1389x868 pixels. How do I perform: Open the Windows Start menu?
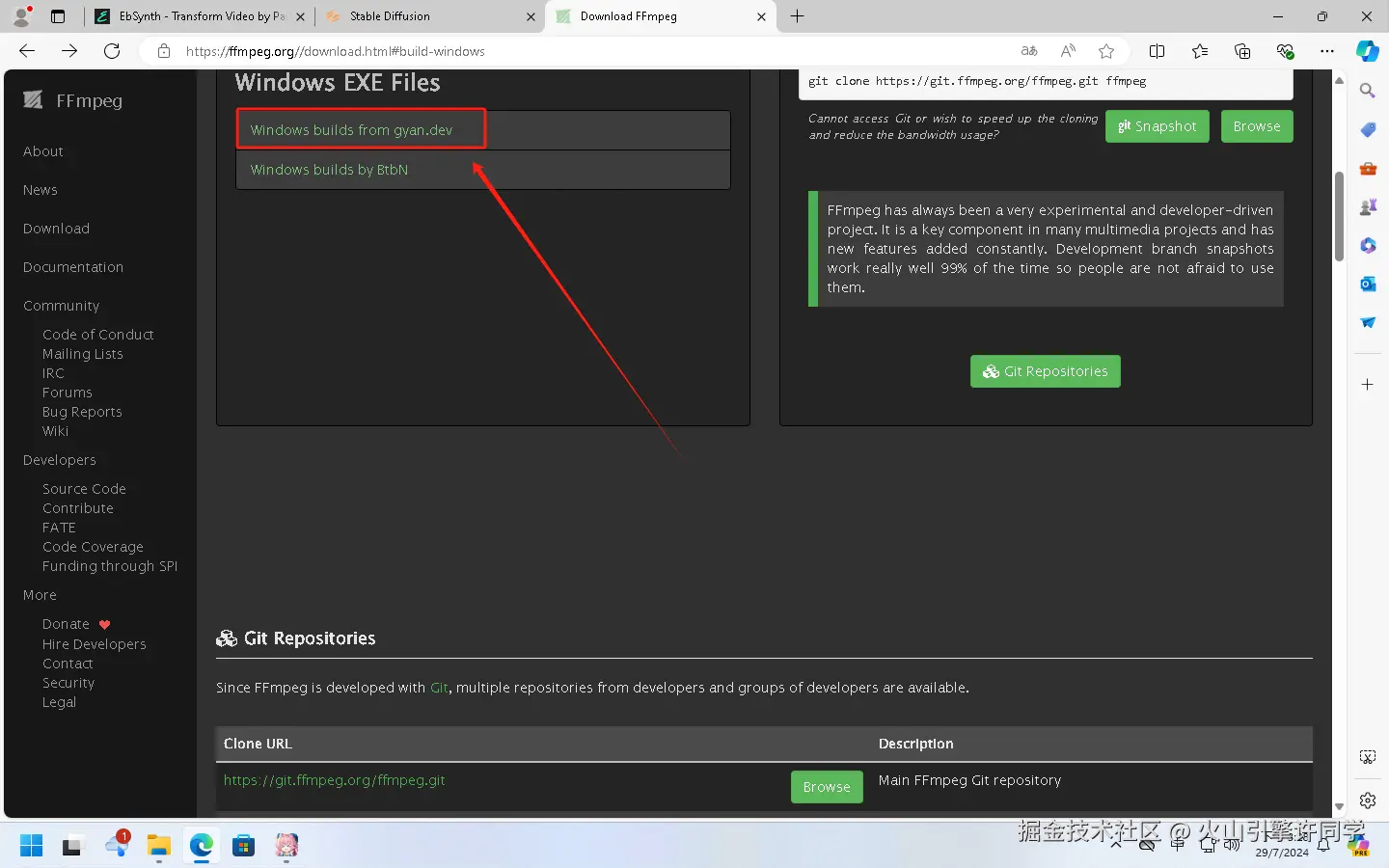31,846
